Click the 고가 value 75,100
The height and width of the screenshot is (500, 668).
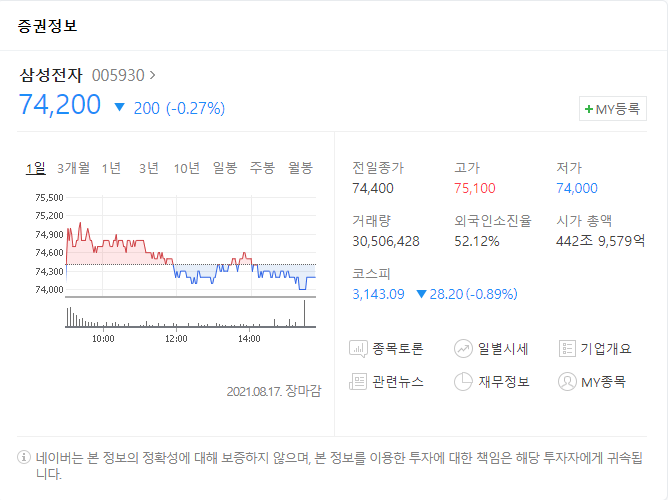click(x=475, y=188)
